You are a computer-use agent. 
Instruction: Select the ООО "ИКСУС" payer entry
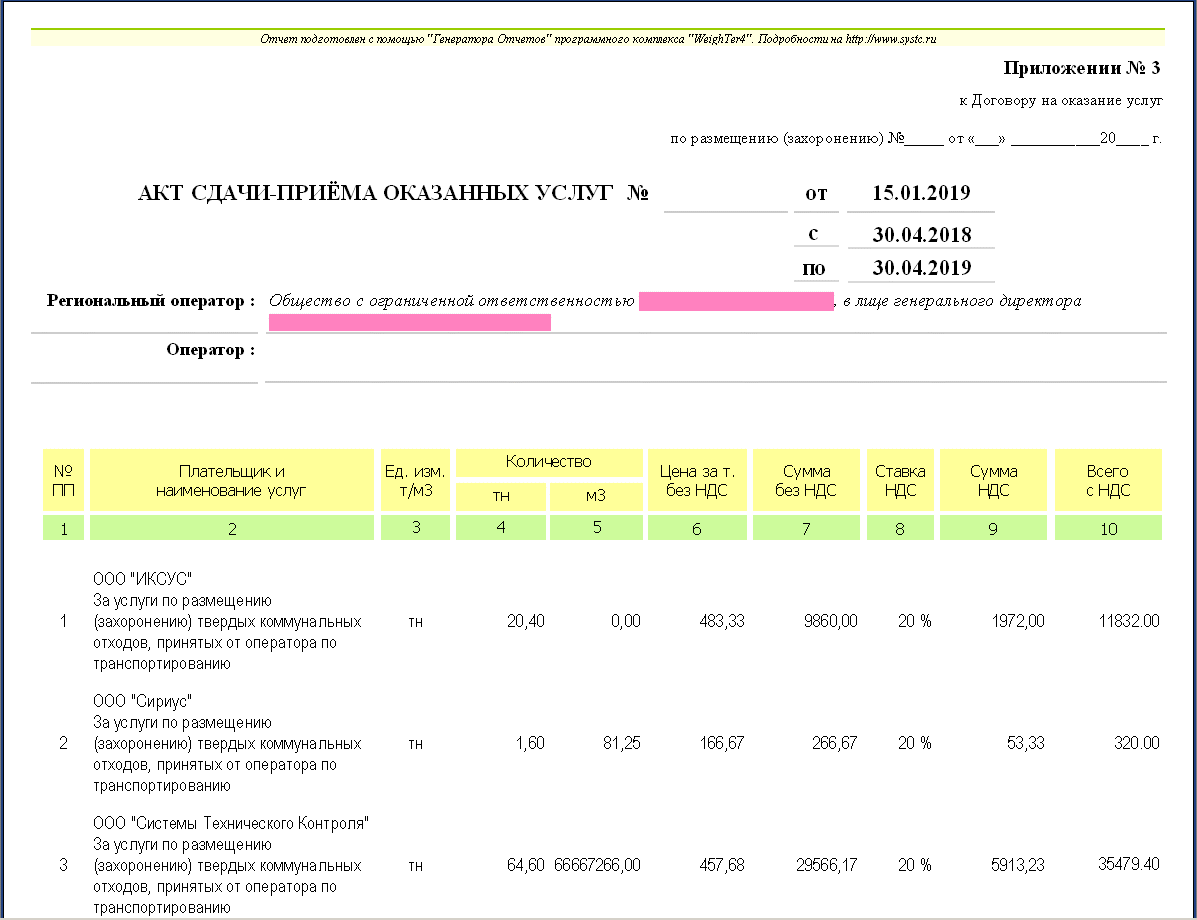(x=141, y=580)
